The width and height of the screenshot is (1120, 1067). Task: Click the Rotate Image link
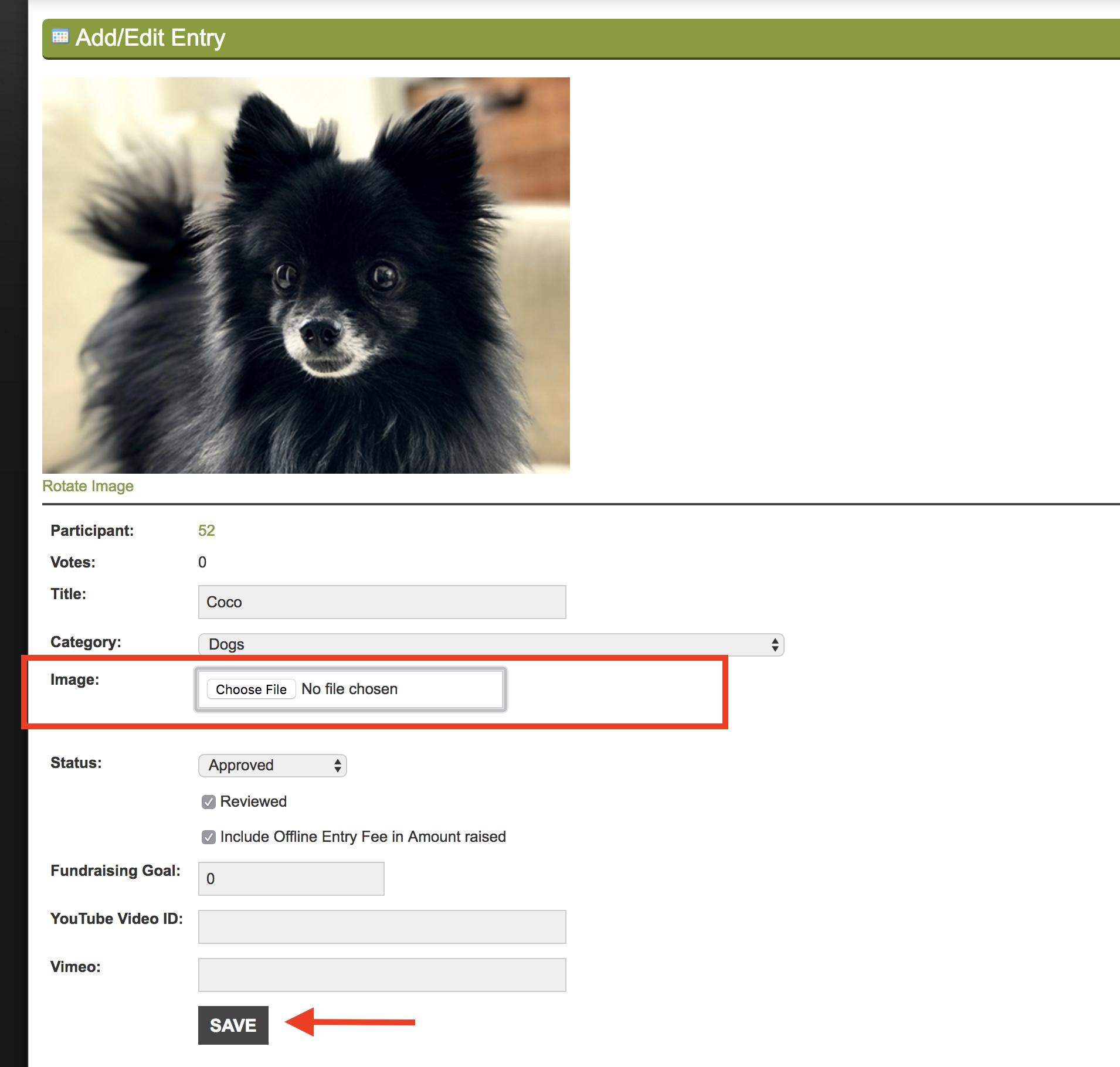(x=88, y=486)
